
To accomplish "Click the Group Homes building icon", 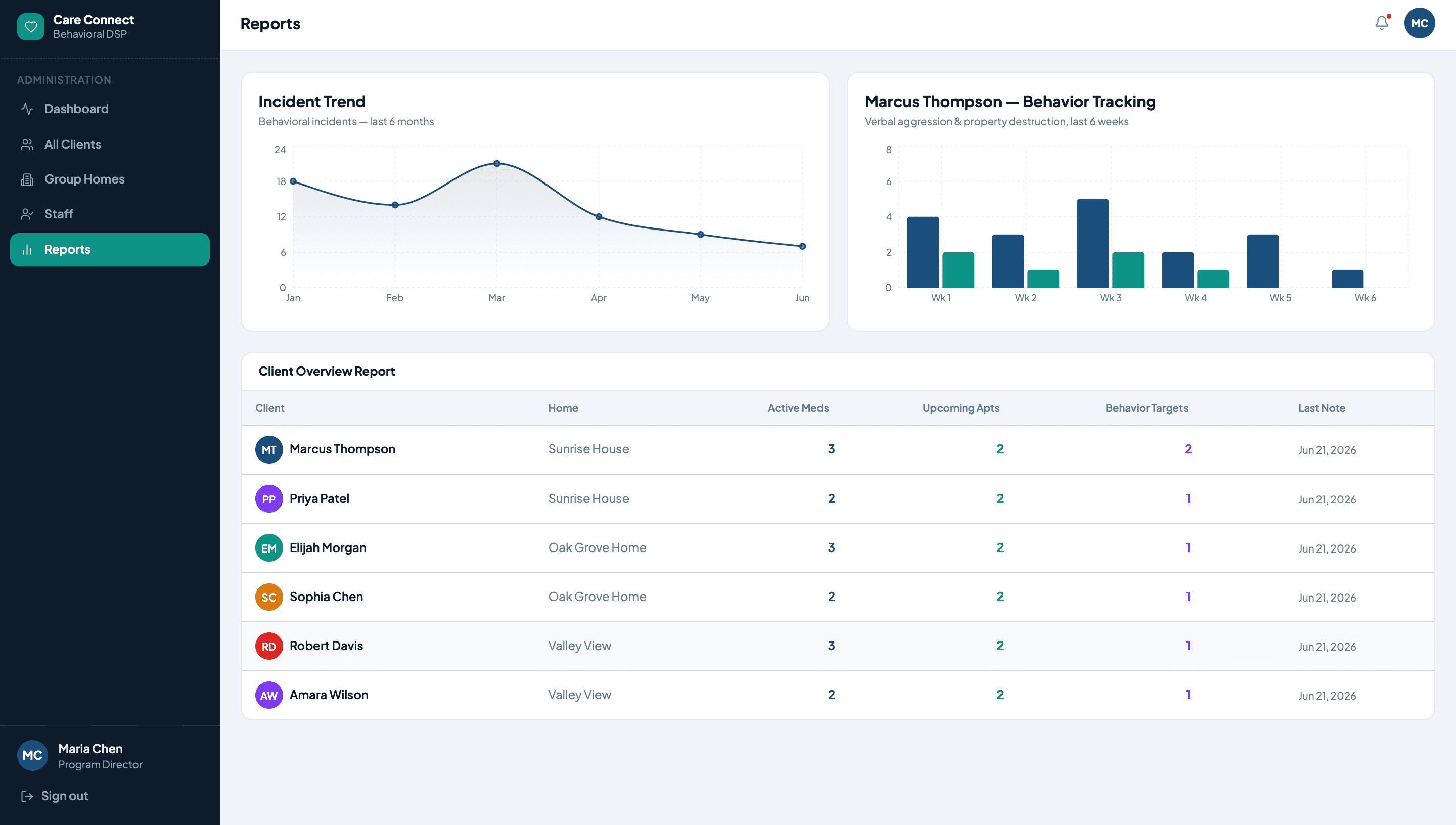I will click(x=27, y=179).
